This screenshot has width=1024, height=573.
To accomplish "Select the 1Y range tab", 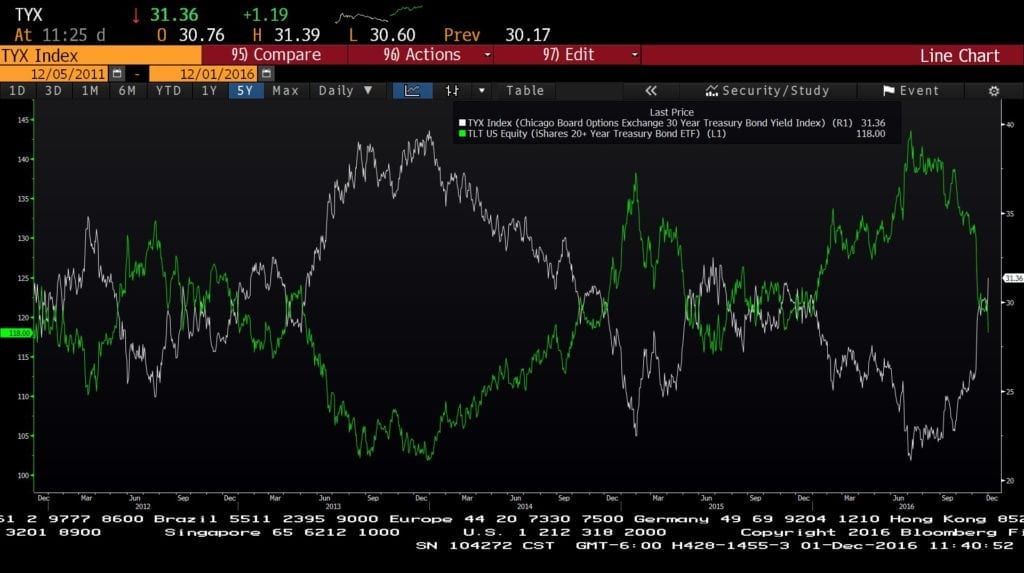I will [209, 91].
